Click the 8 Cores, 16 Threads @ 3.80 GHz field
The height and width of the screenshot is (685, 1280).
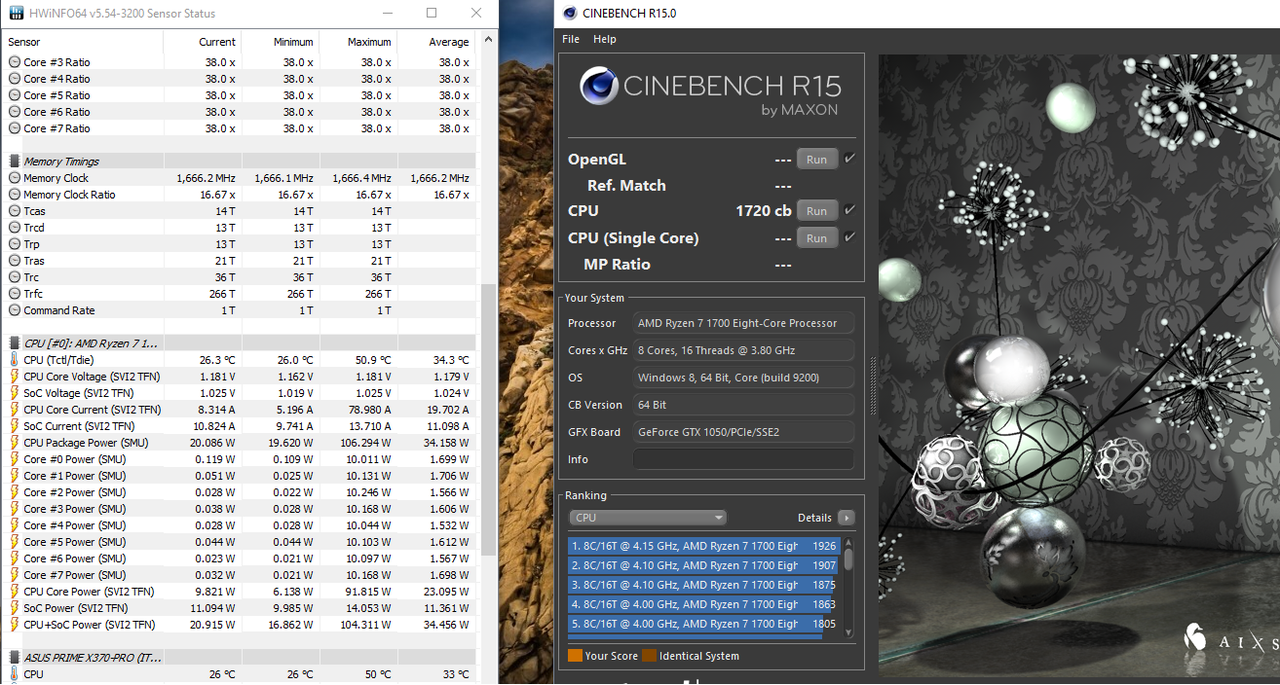click(743, 350)
